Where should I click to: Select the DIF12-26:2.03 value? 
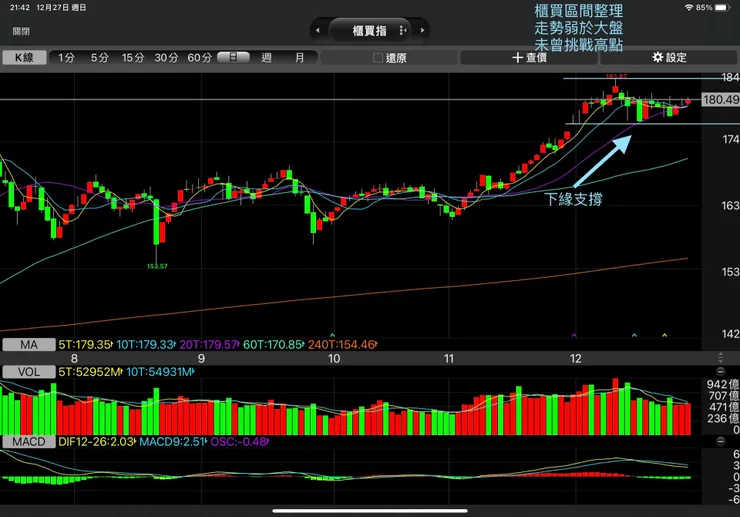coord(97,442)
